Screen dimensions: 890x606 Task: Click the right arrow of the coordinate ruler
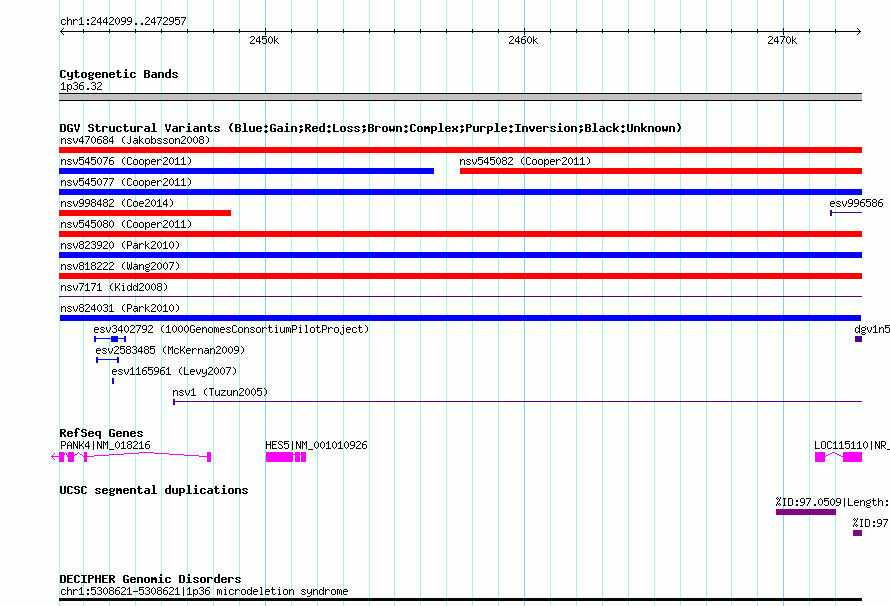pyautogui.click(x=858, y=31)
